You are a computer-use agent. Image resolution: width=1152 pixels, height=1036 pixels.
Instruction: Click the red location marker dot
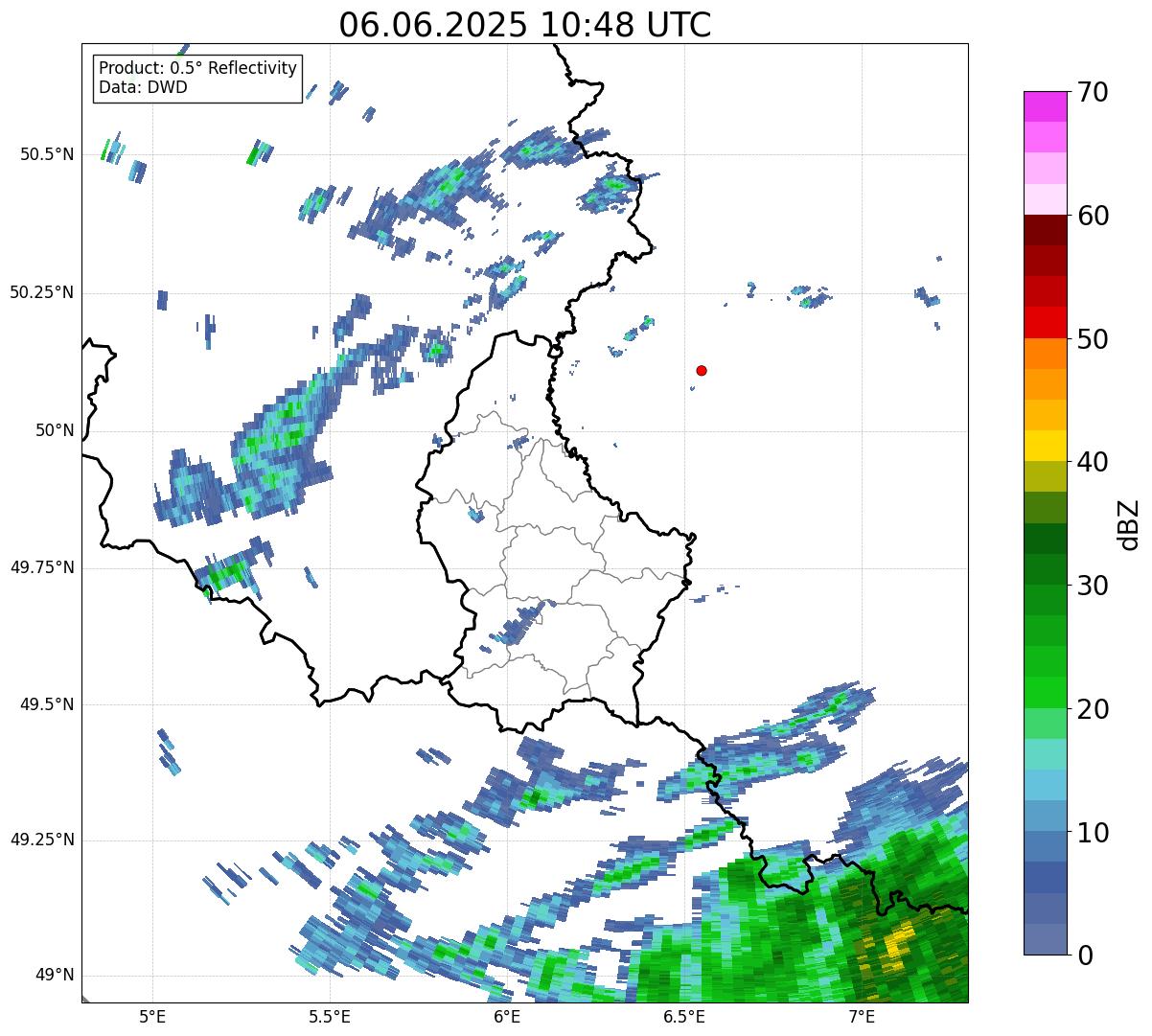click(x=702, y=370)
